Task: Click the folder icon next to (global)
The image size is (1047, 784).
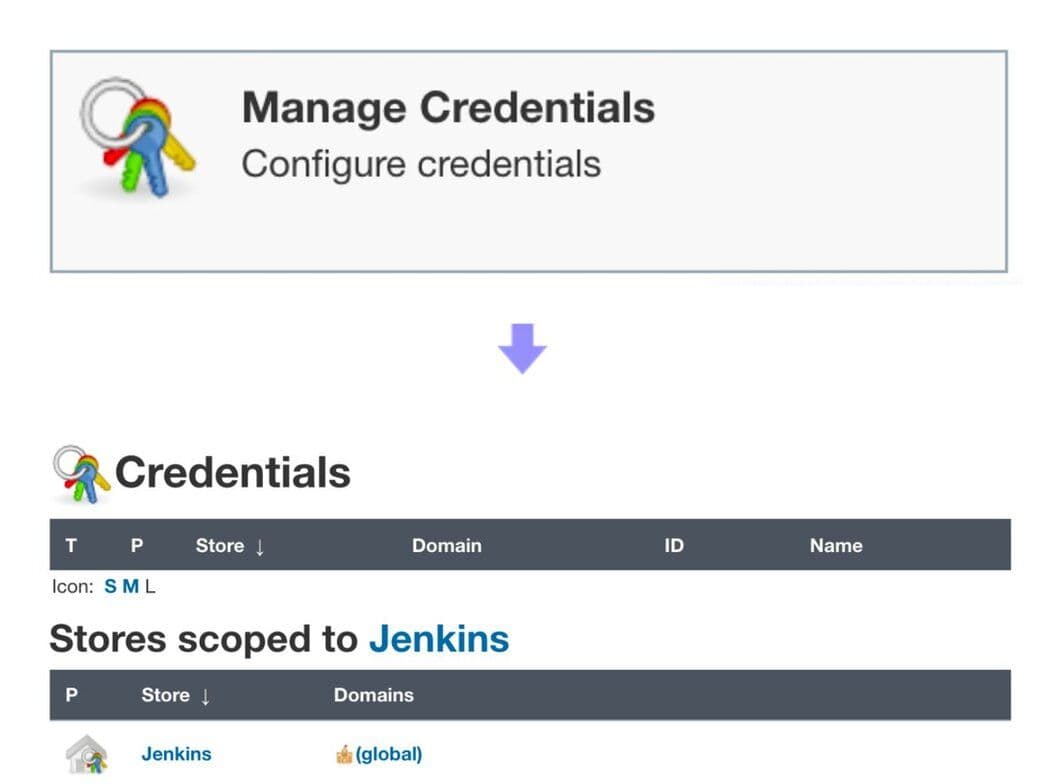Action: point(346,753)
